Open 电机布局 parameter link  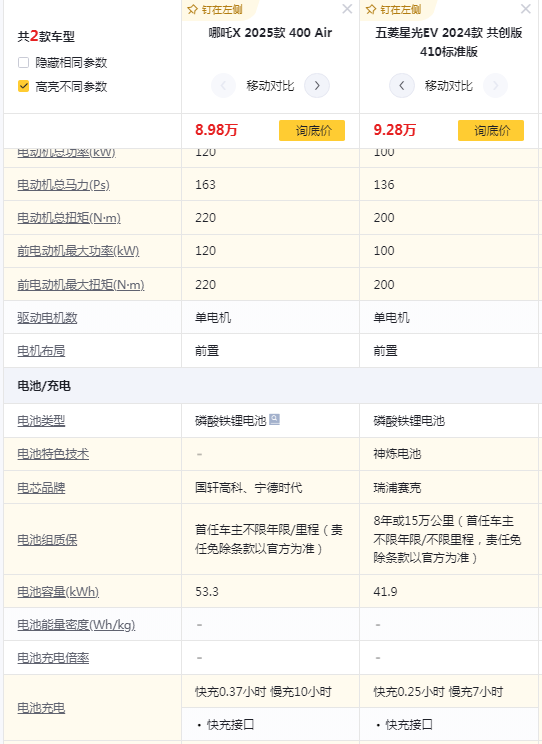[41, 351]
